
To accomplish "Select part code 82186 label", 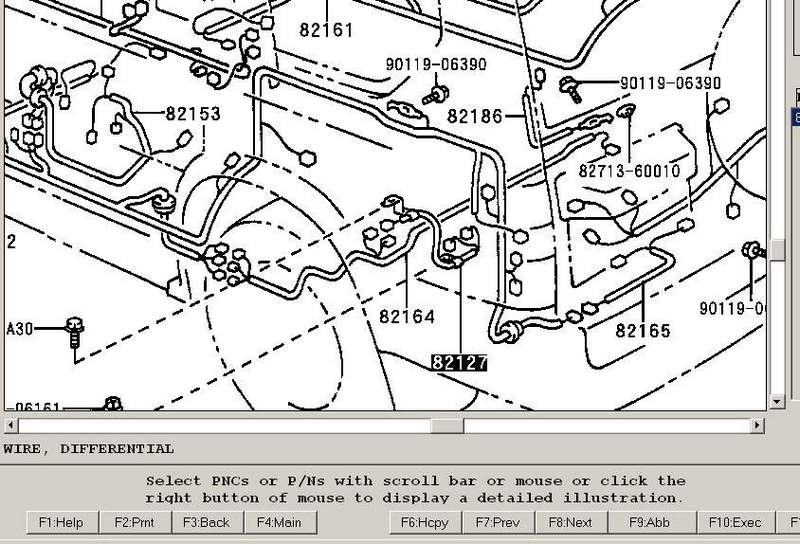I will [475, 117].
